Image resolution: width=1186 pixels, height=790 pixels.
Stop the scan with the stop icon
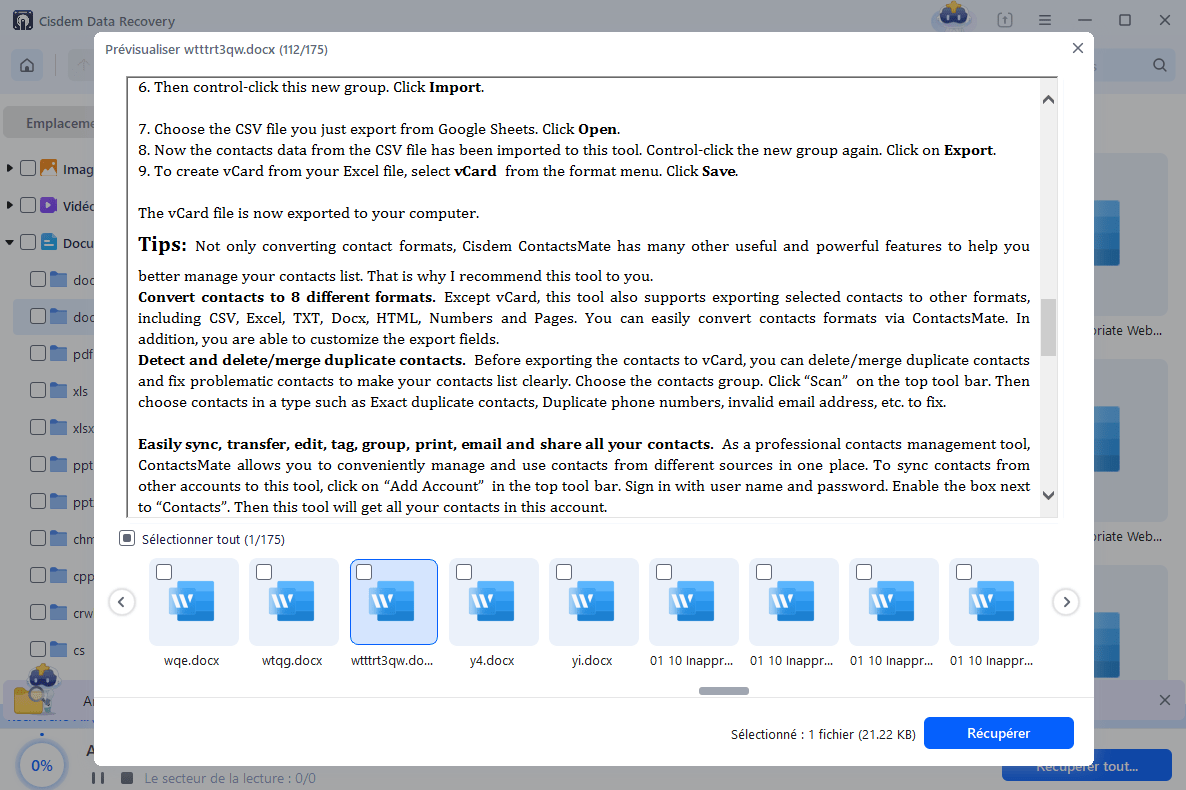pos(127,778)
